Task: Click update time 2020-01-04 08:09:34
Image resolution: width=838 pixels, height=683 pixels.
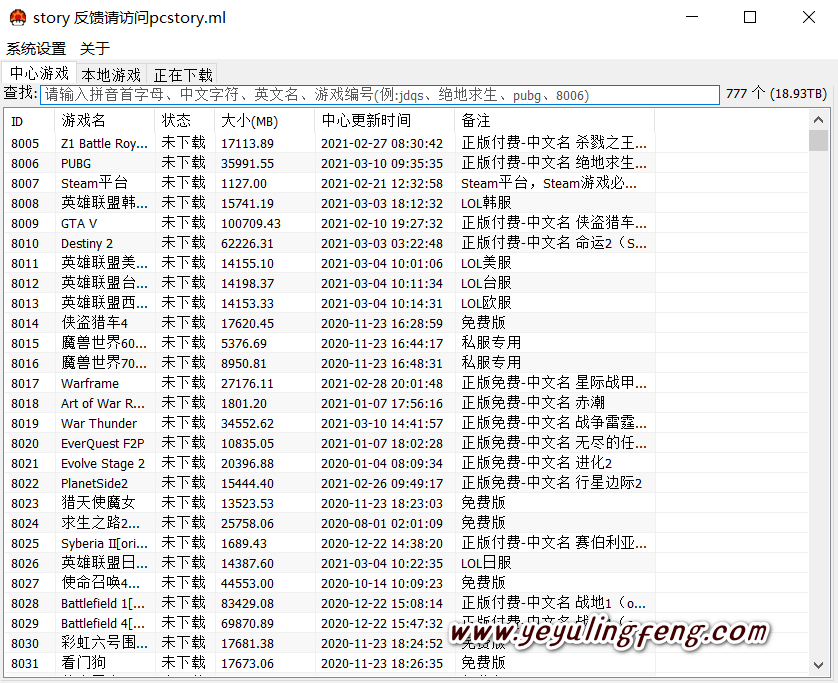Action: coord(382,464)
